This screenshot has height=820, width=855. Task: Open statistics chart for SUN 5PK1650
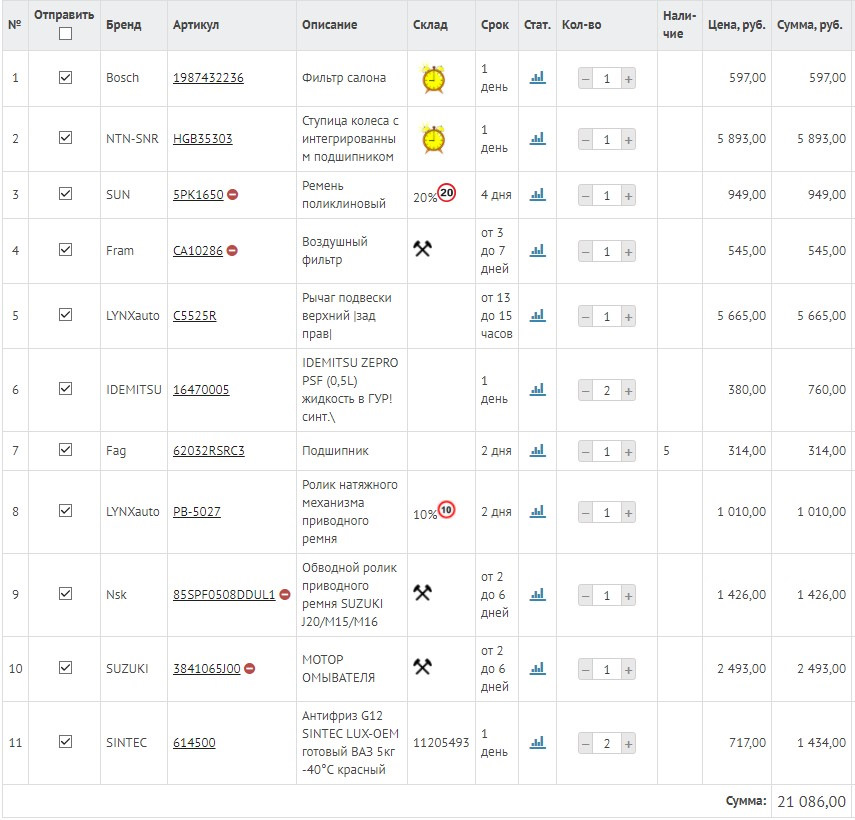click(x=538, y=194)
